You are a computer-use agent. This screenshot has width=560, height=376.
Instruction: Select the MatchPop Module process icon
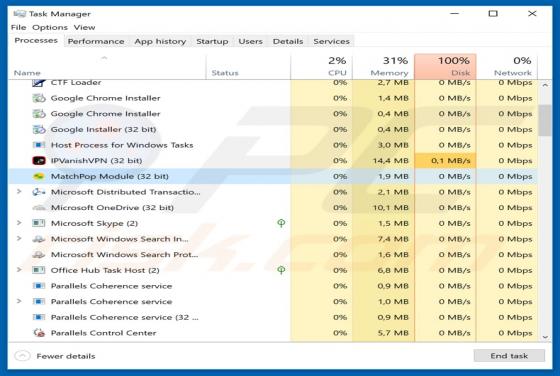click(39, 176)
